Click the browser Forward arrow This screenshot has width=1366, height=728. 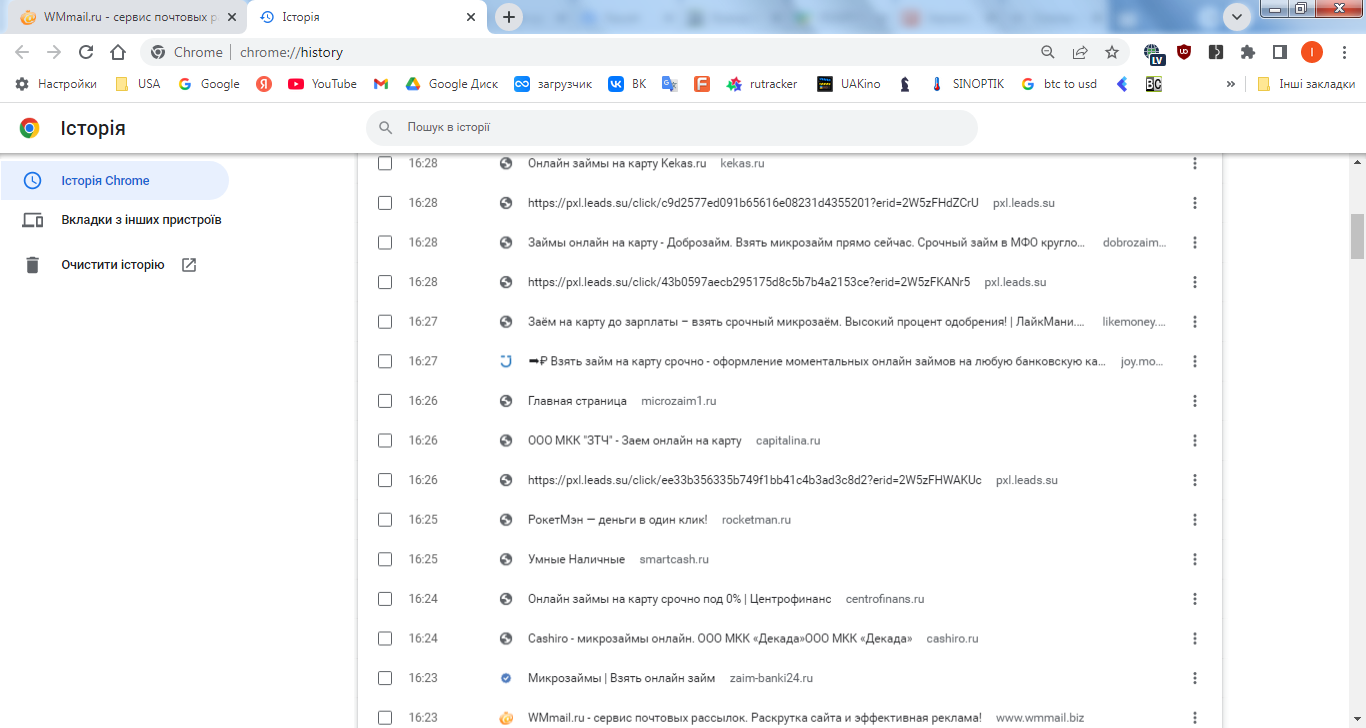point(54,52)
